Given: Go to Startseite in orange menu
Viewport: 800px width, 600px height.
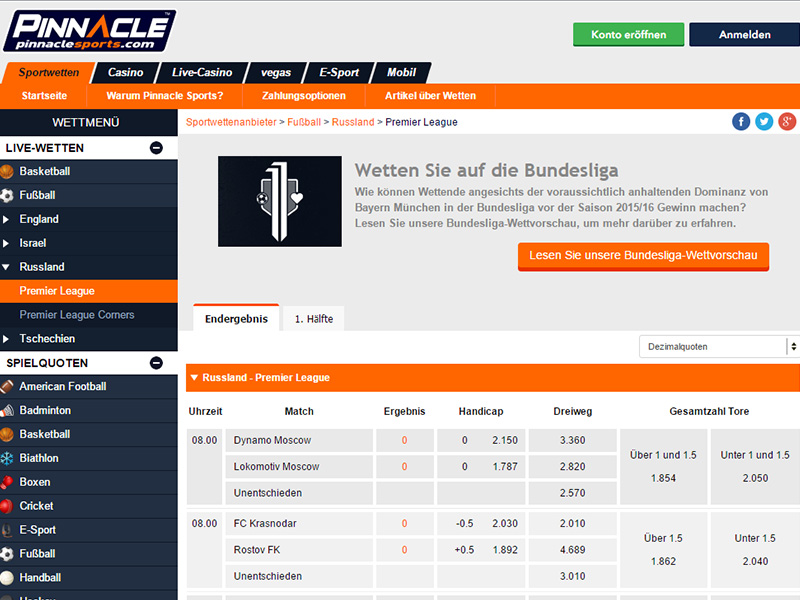Looking at the screenshot, I should [44, 96].
